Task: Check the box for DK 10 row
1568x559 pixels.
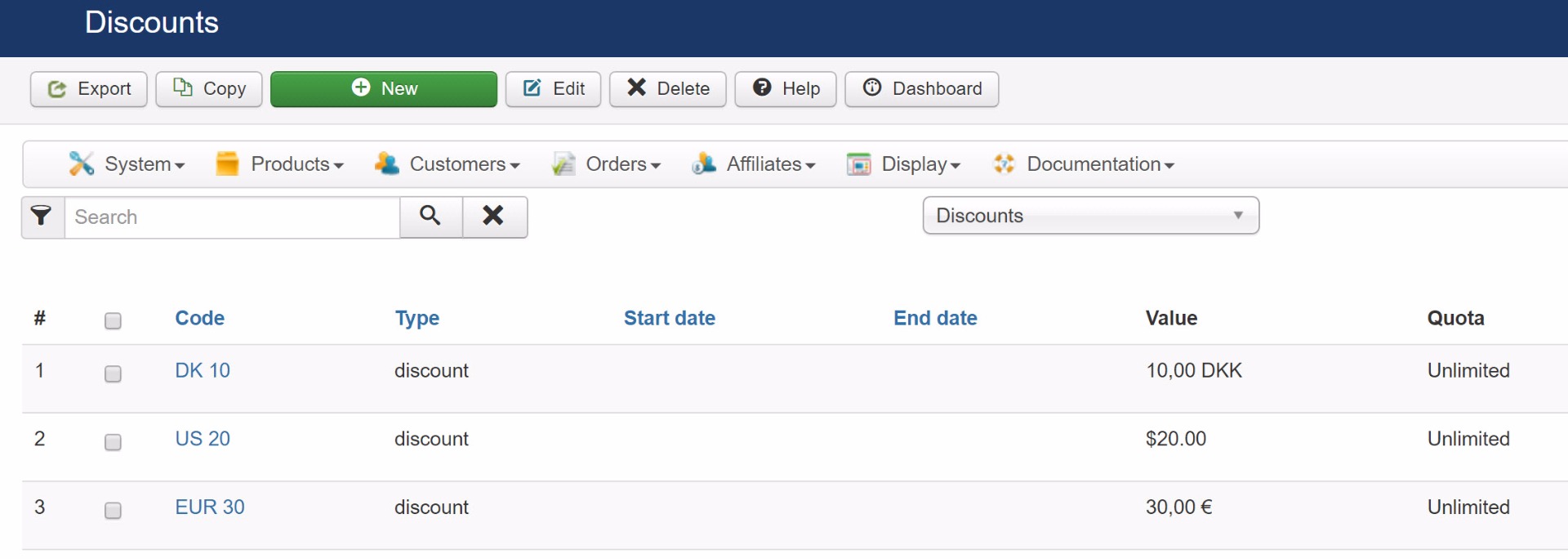Action: 113,374
